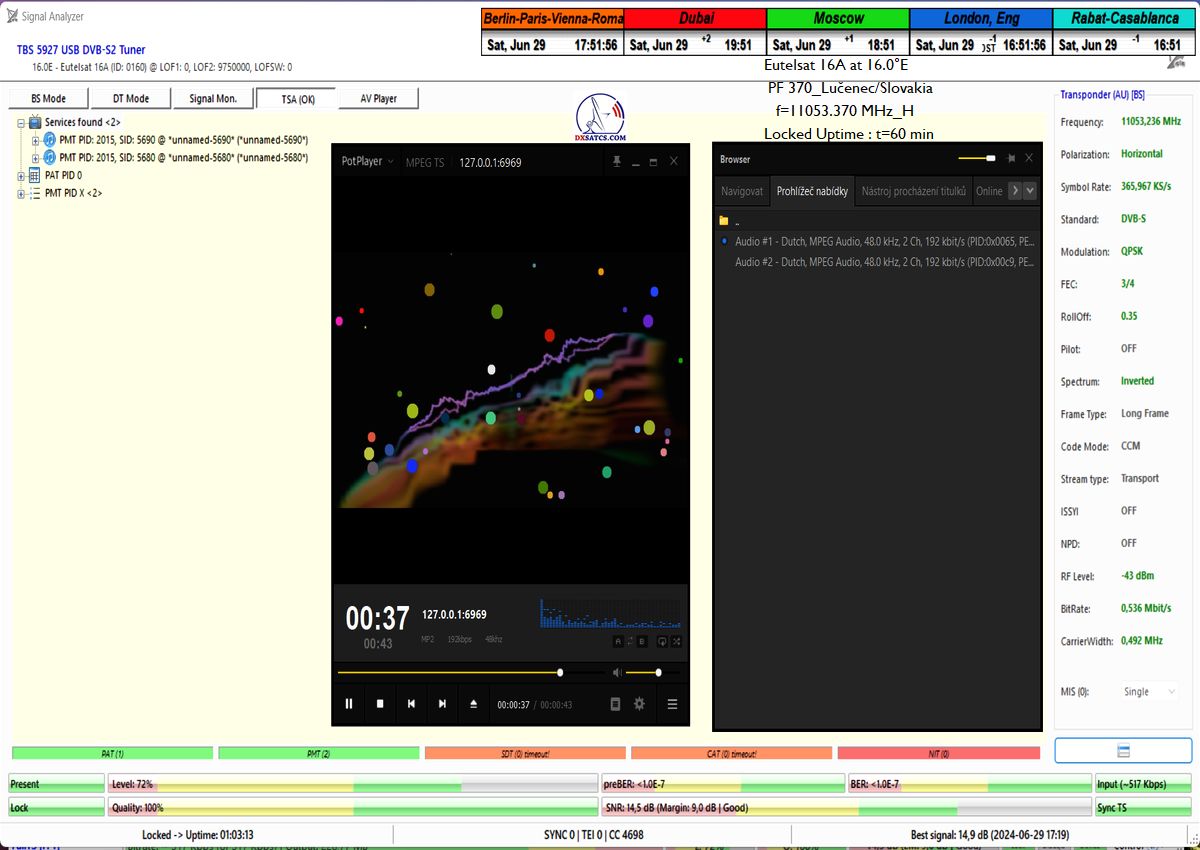Click the AV Player button
The image size is (1200, 850).
tap(377, 99)
